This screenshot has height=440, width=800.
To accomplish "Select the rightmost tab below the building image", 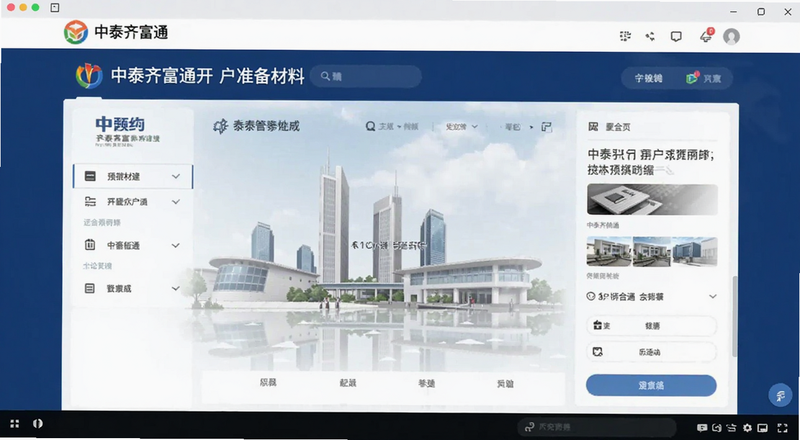I will (505, 383).
